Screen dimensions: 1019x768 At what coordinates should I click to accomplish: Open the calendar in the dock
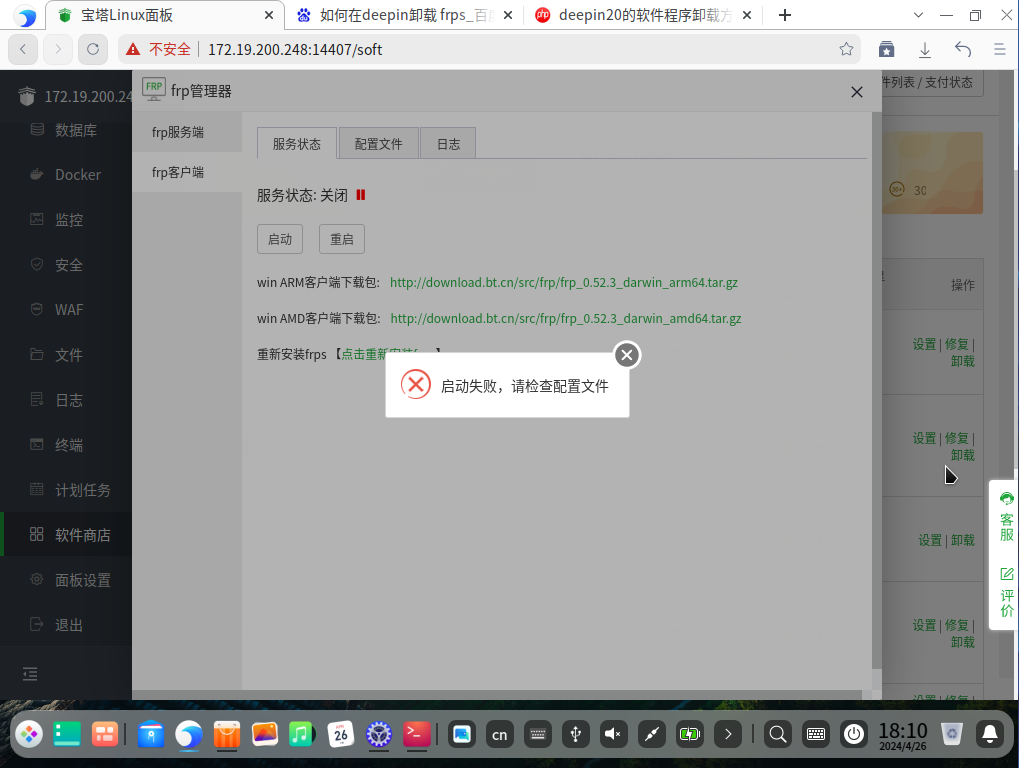pyautogui.click(x=341, y=734)
